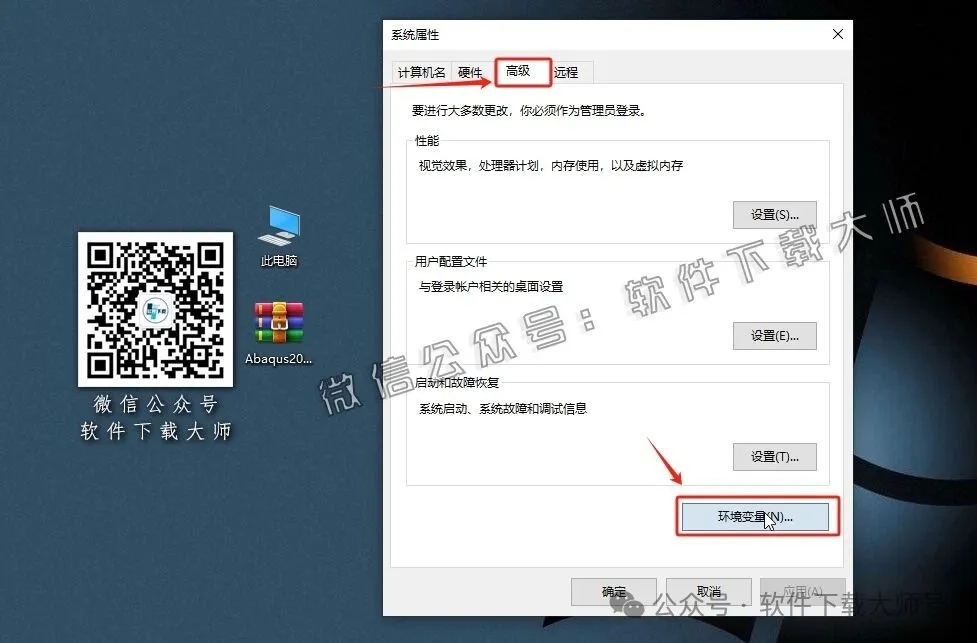Open the 环境变量(N) dialog
977x643 pixels.
coord(756,516)
